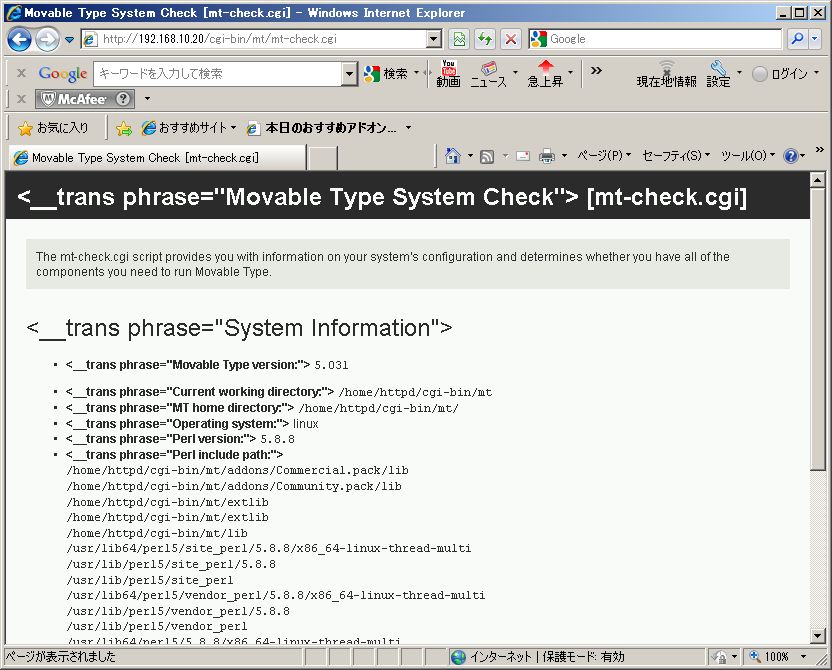
Task: Open the セーフティ(S) menu
Action: coord(676,155)
